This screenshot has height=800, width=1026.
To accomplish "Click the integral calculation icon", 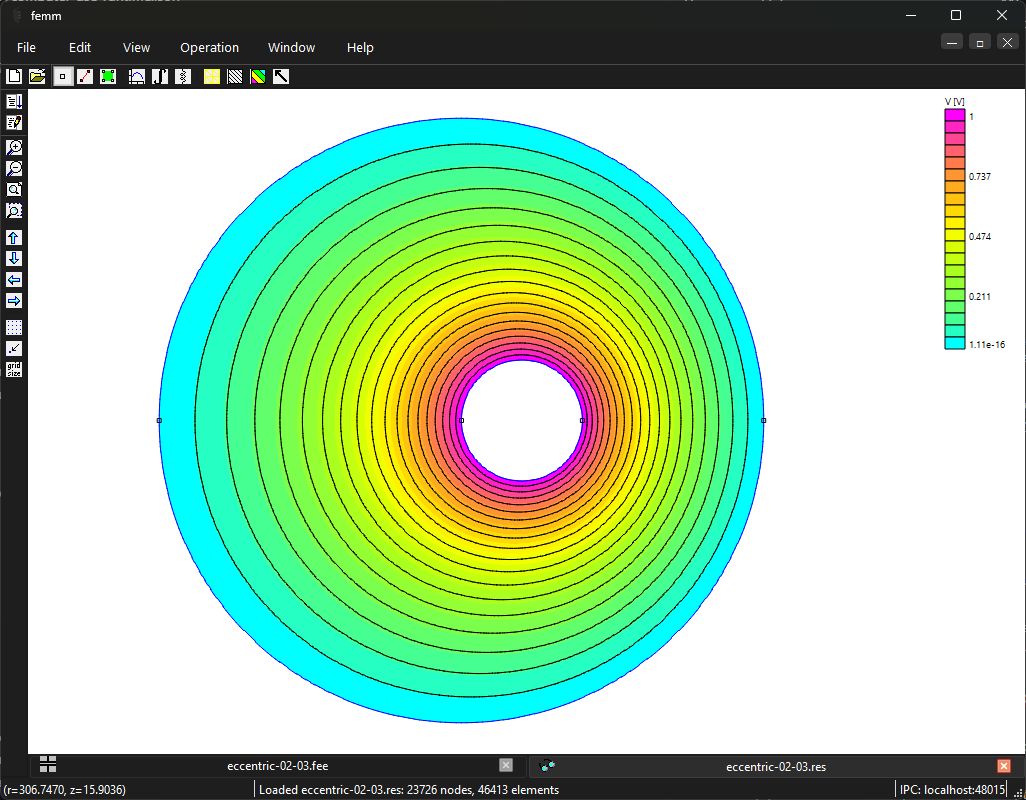I will click(160, 77).
